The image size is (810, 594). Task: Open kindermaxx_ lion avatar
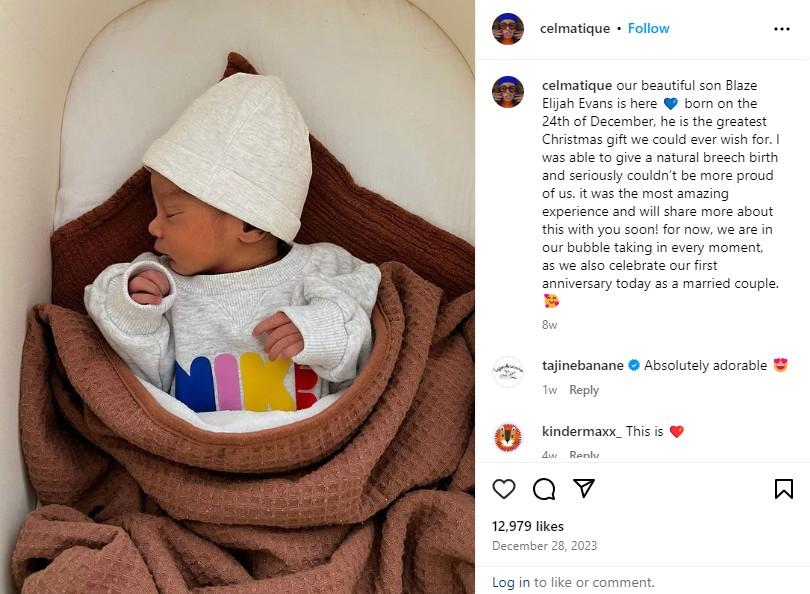click(x=508, y=438)
